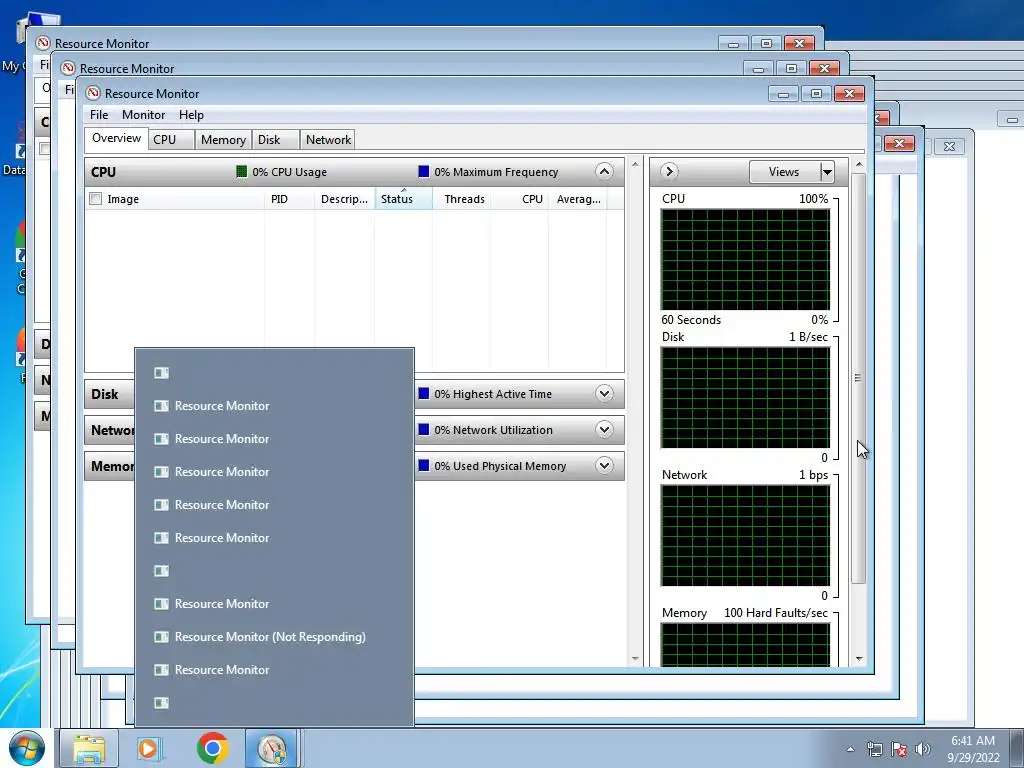
Task: Expand the Memory section chevron
Action: (x=604, y=466)
